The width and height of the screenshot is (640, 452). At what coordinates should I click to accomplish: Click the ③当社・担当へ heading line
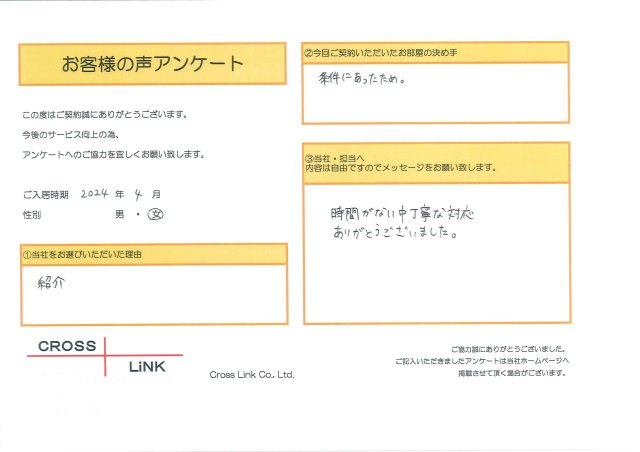pos(335,158)
